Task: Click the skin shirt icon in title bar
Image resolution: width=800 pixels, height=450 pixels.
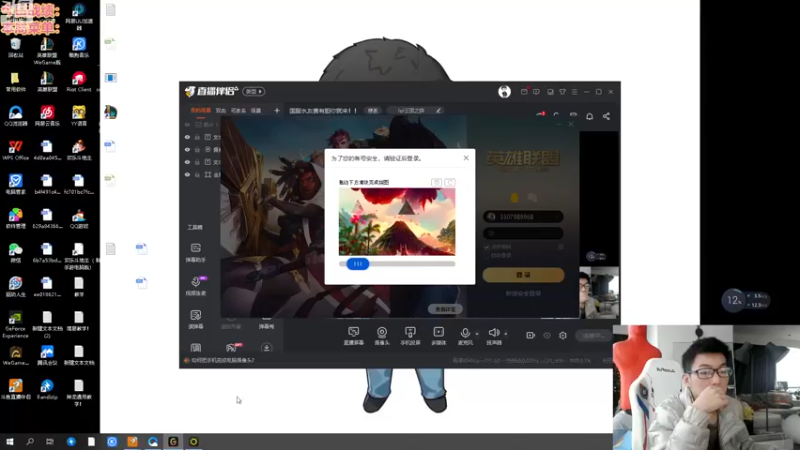Action: 562,92
